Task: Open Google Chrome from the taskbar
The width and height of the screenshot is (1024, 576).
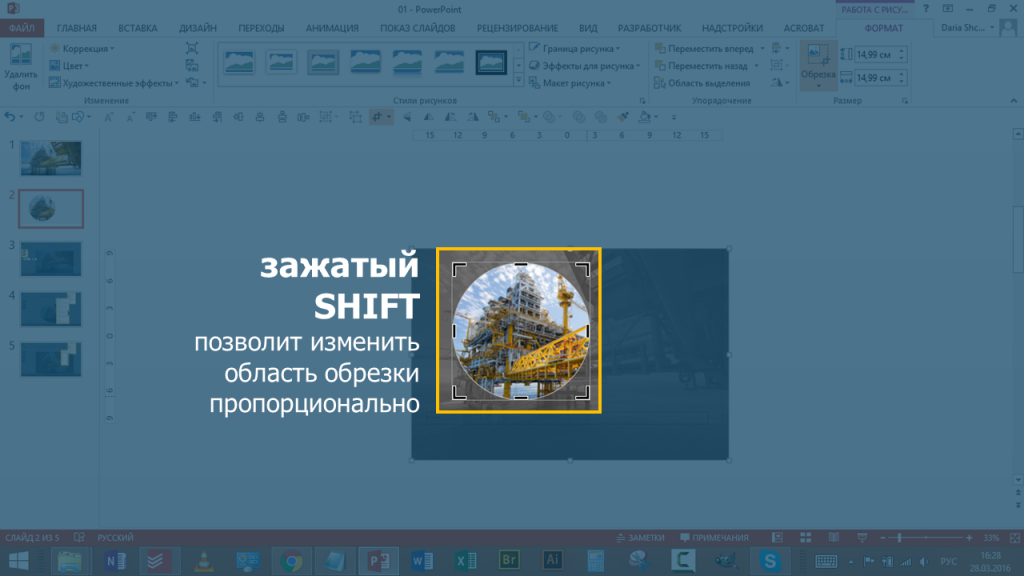Action: 292,560
